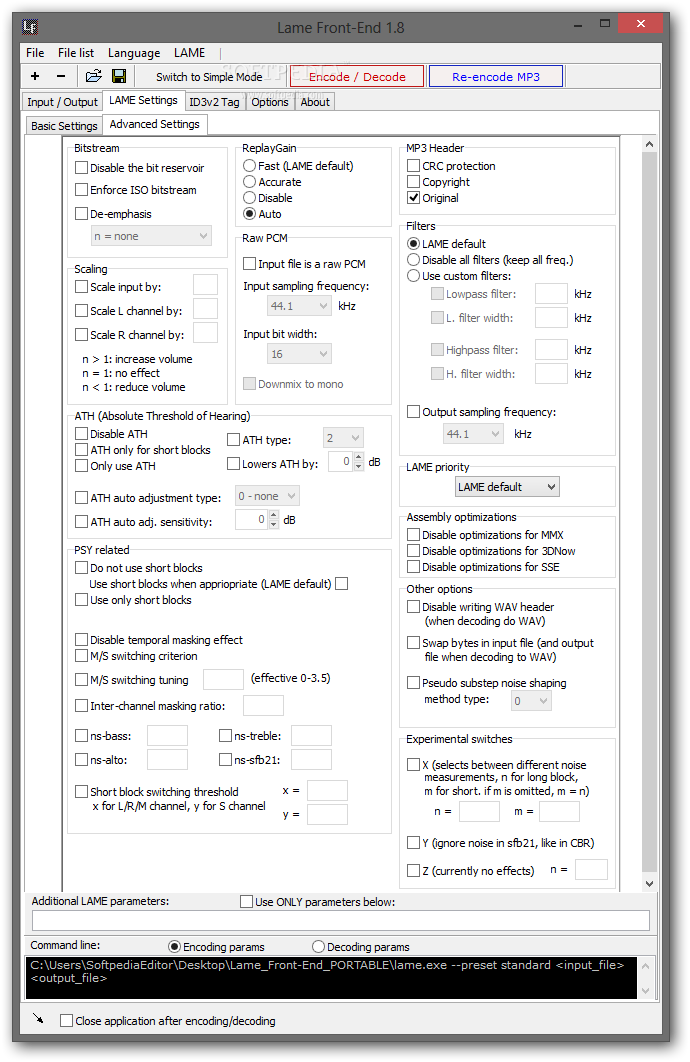Click the M/S switching tuning field
The image size is (690, 1062).
(x=223, y=679)
